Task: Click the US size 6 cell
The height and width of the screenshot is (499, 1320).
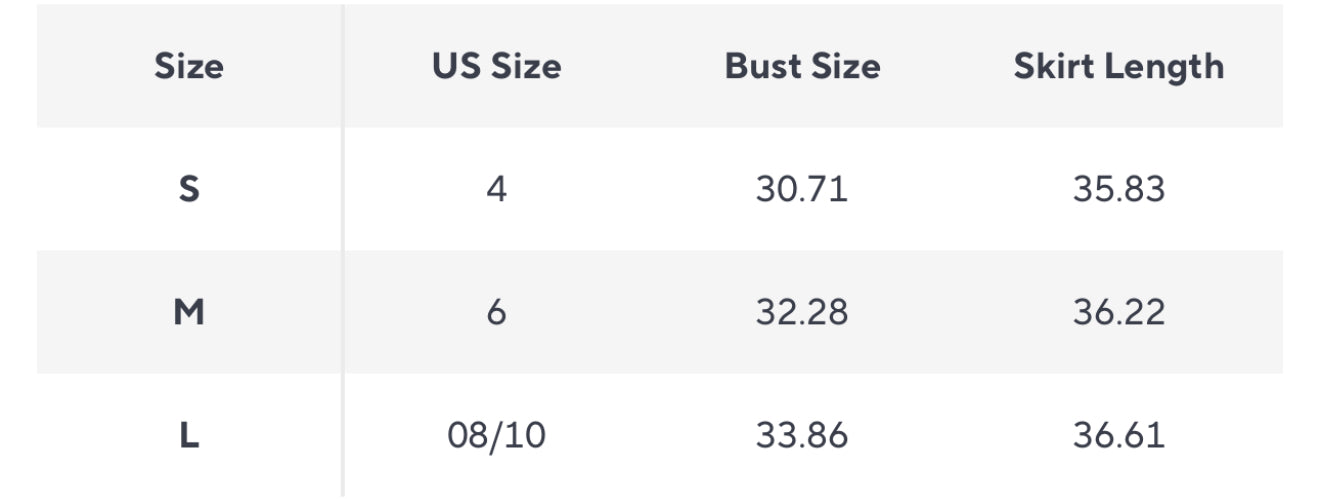Action: point(496,313)
